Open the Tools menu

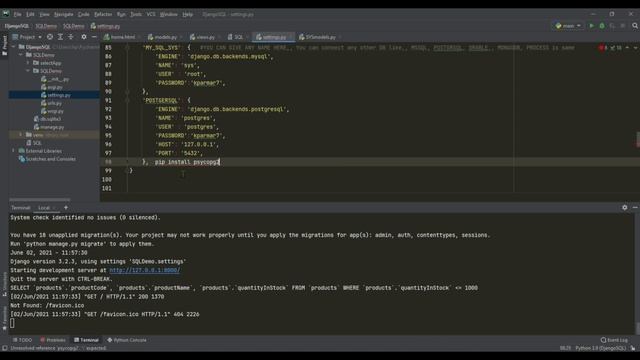[x=136, y=14]
